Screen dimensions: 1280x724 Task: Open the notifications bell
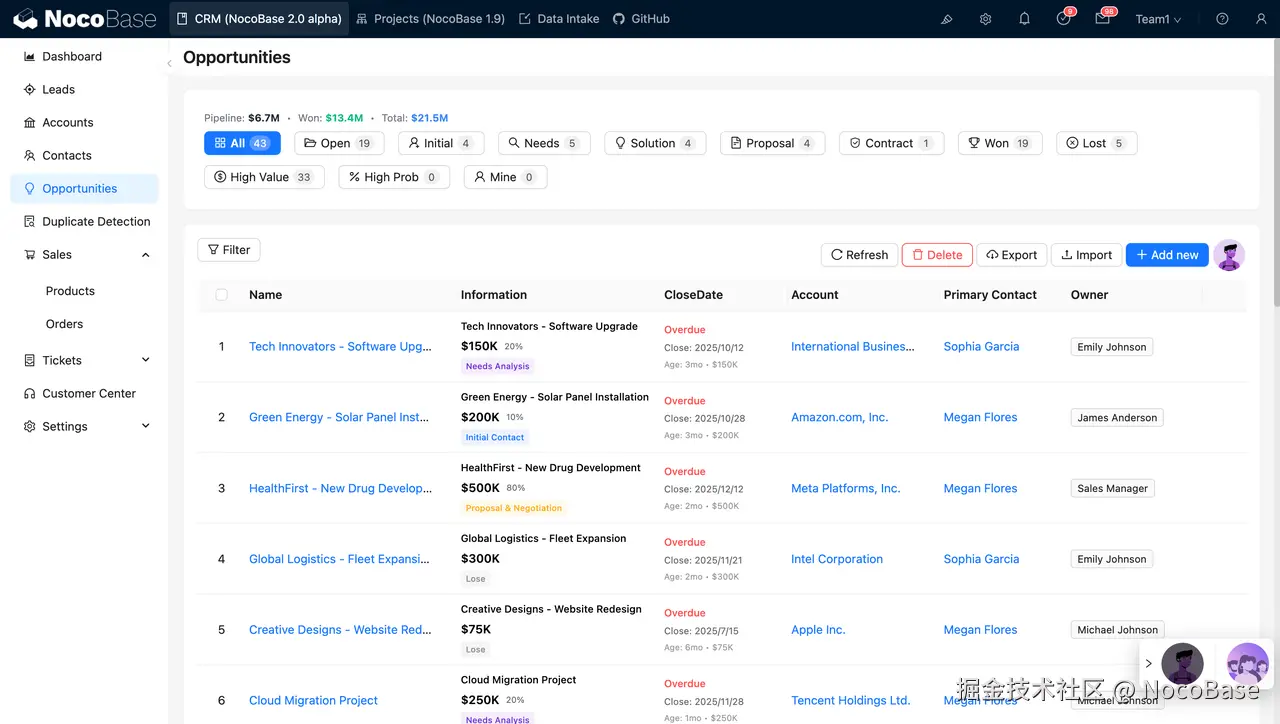tap(1025, 19)
